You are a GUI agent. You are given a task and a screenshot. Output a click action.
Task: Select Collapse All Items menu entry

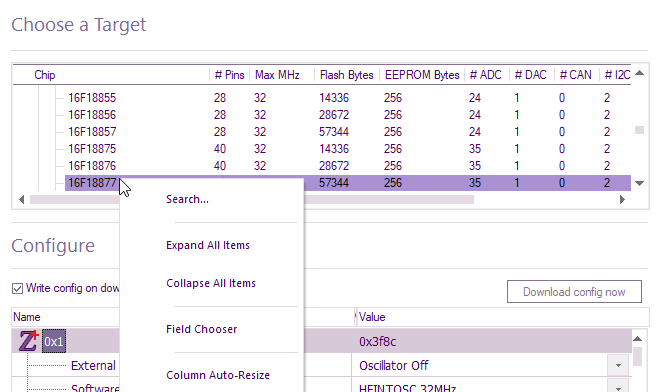coord(211,284)
